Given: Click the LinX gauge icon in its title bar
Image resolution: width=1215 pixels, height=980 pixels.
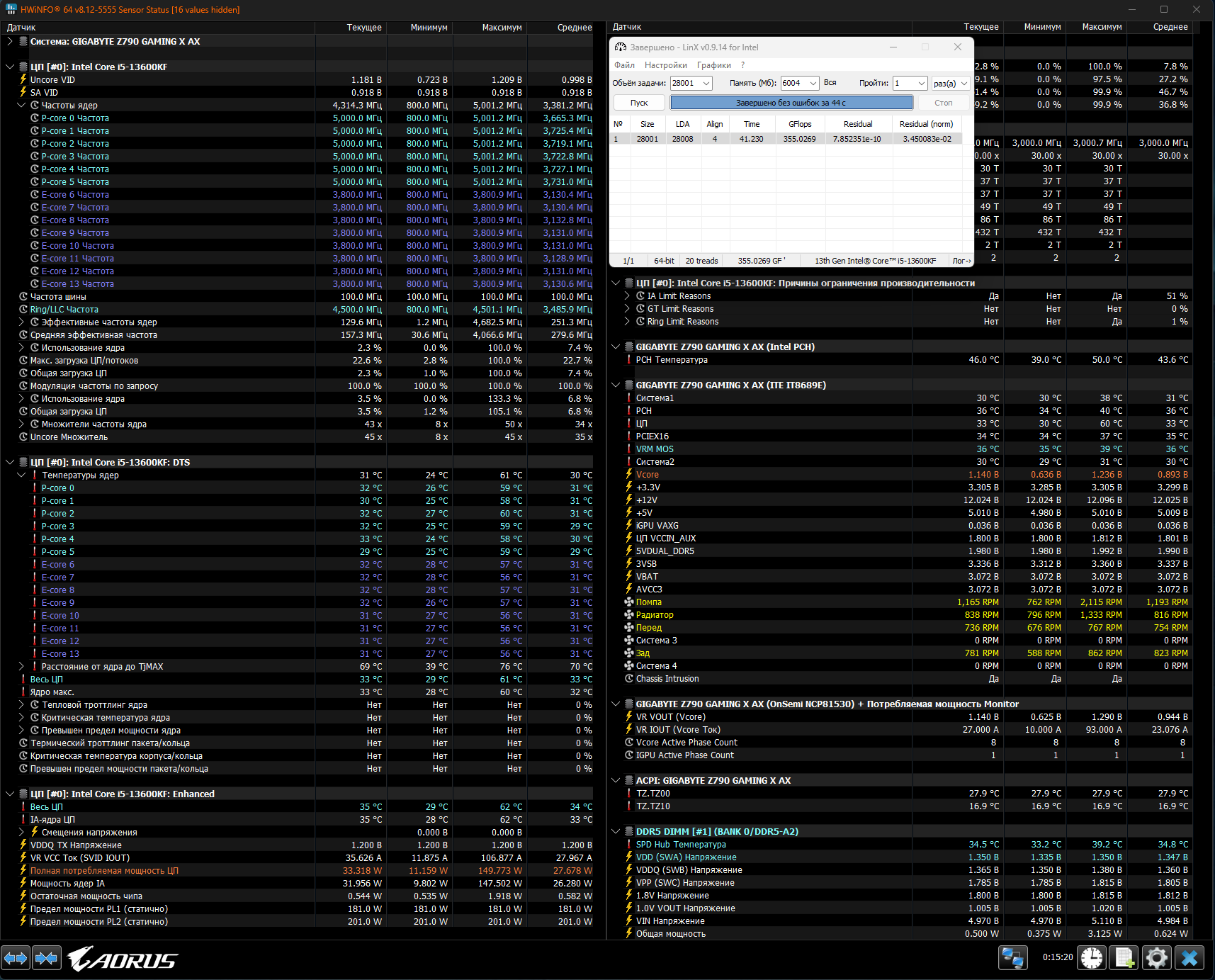Looking at the screenshot, I should [x=621, y=47].
